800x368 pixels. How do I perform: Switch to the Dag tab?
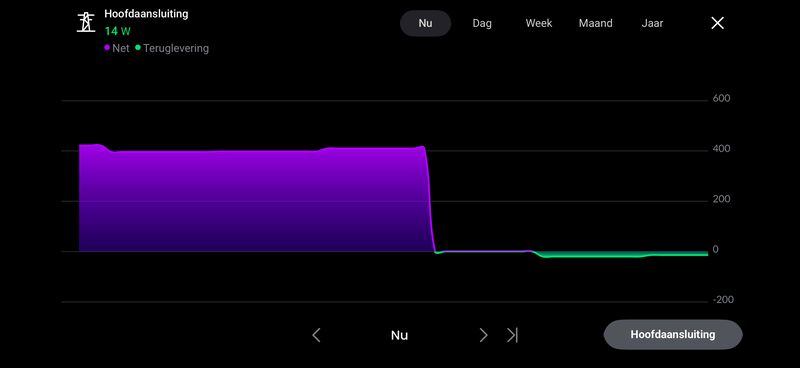click(x=482, y=23)
